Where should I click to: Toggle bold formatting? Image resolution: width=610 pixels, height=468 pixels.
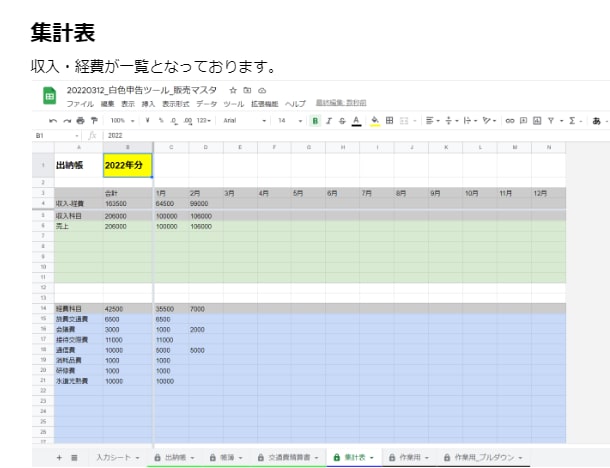click(x=315, y=121)
